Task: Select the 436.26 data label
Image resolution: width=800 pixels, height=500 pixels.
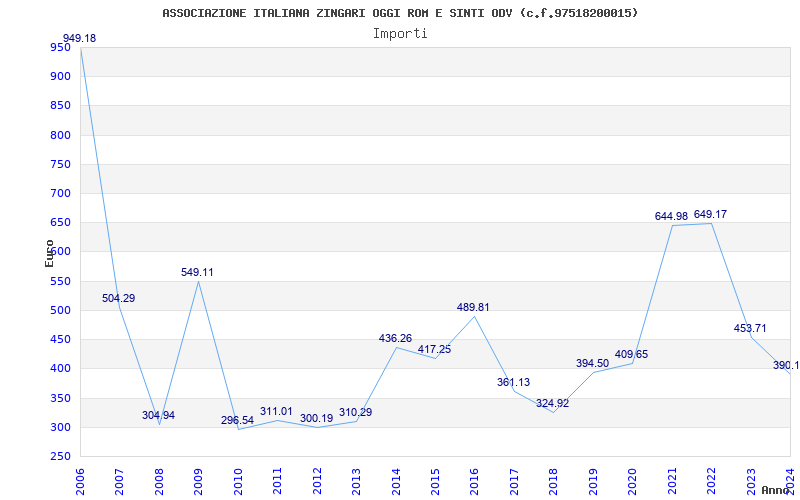Action: [395, 338]
